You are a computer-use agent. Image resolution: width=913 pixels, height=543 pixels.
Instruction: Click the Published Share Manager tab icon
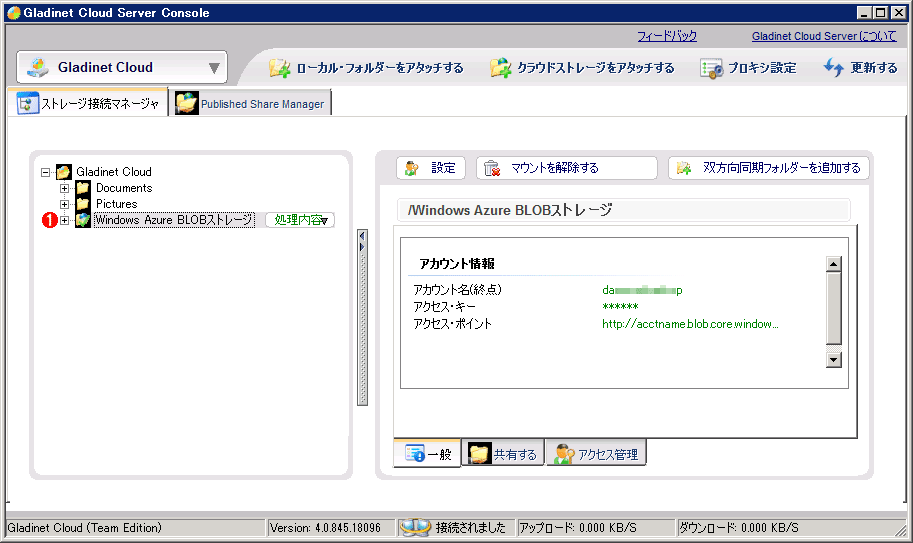click(186, 104)
